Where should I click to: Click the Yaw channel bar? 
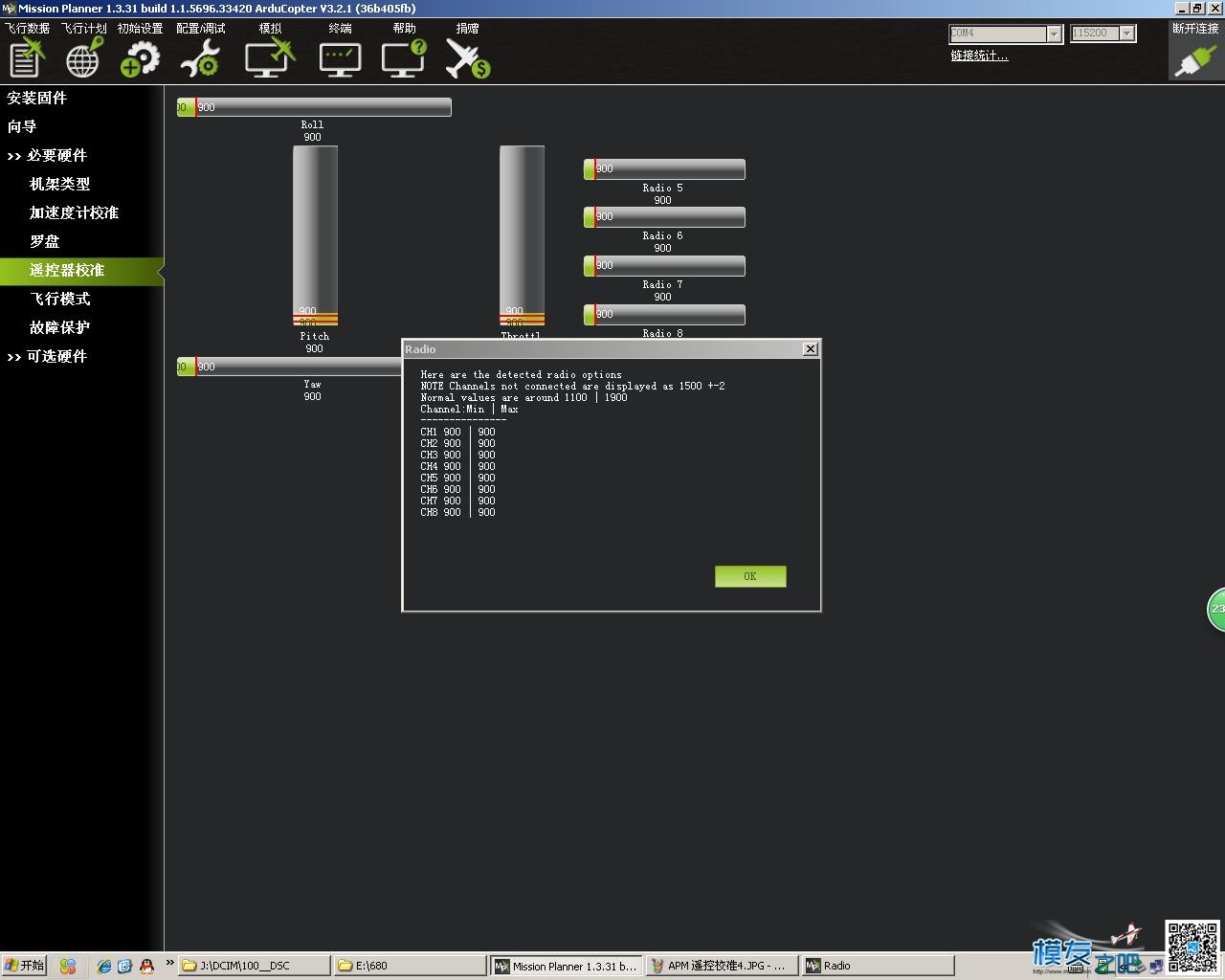[x=290, y=367]
